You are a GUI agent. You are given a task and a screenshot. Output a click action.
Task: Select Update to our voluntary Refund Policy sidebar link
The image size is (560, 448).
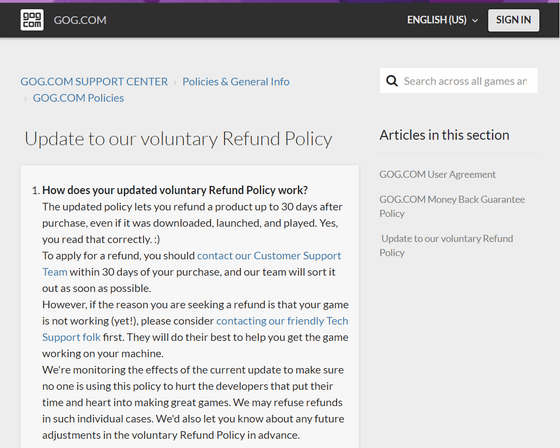[x=446, y=245]
